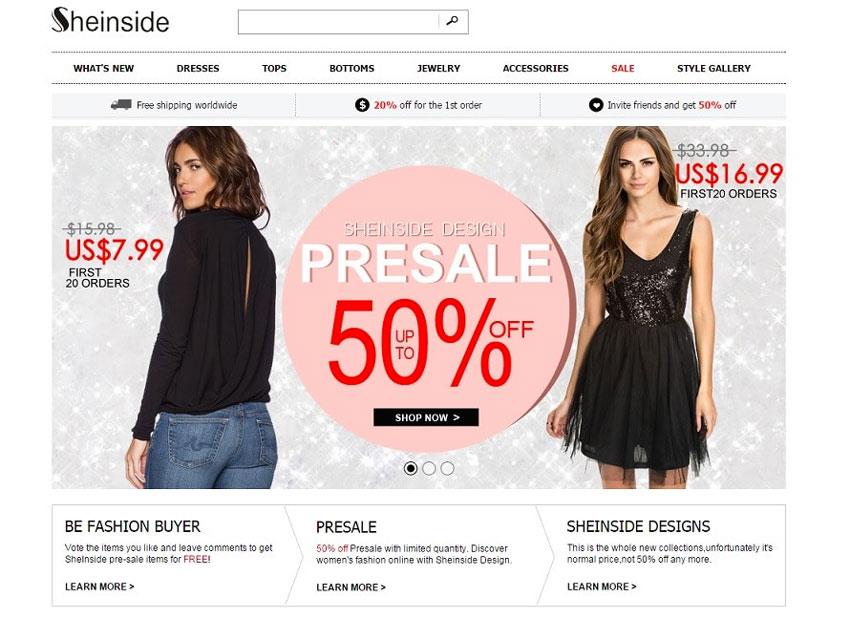The image size is (850, 619).
Task: Open the red Sale menu item
Action: click(623, 68)
